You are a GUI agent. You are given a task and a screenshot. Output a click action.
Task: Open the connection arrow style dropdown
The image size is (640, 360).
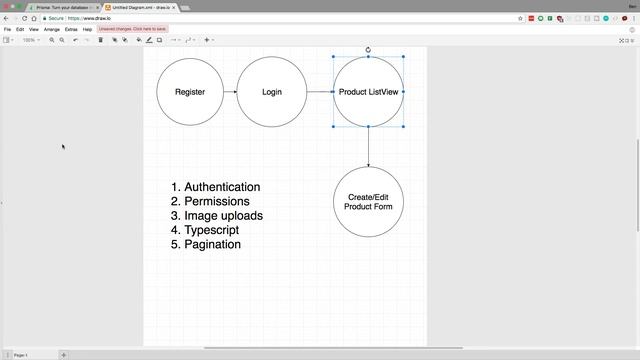coord(176,40)
